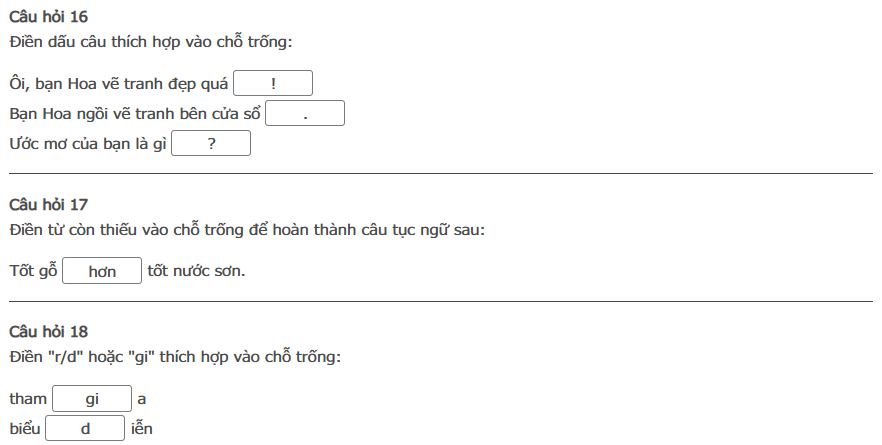This screenshot has height=445, width=882.
Task: Click the instruction about "r/d" hoặc "gi"
Action: tap(175, 356)
